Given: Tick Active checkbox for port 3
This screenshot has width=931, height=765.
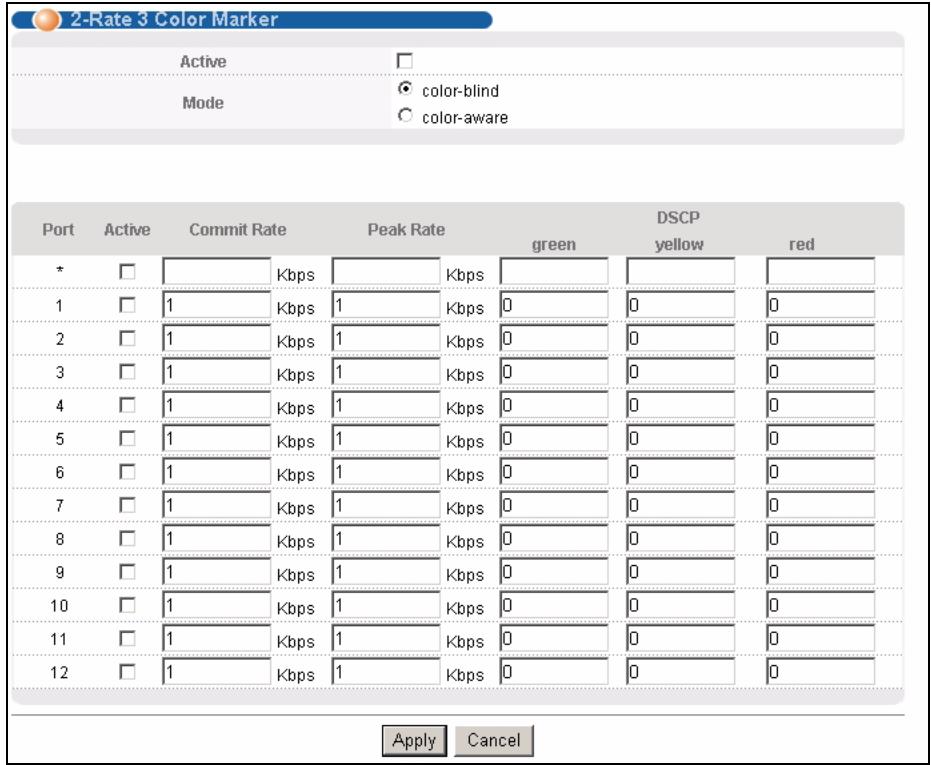Looking at the screenshot, I should [x=127, y=372].
